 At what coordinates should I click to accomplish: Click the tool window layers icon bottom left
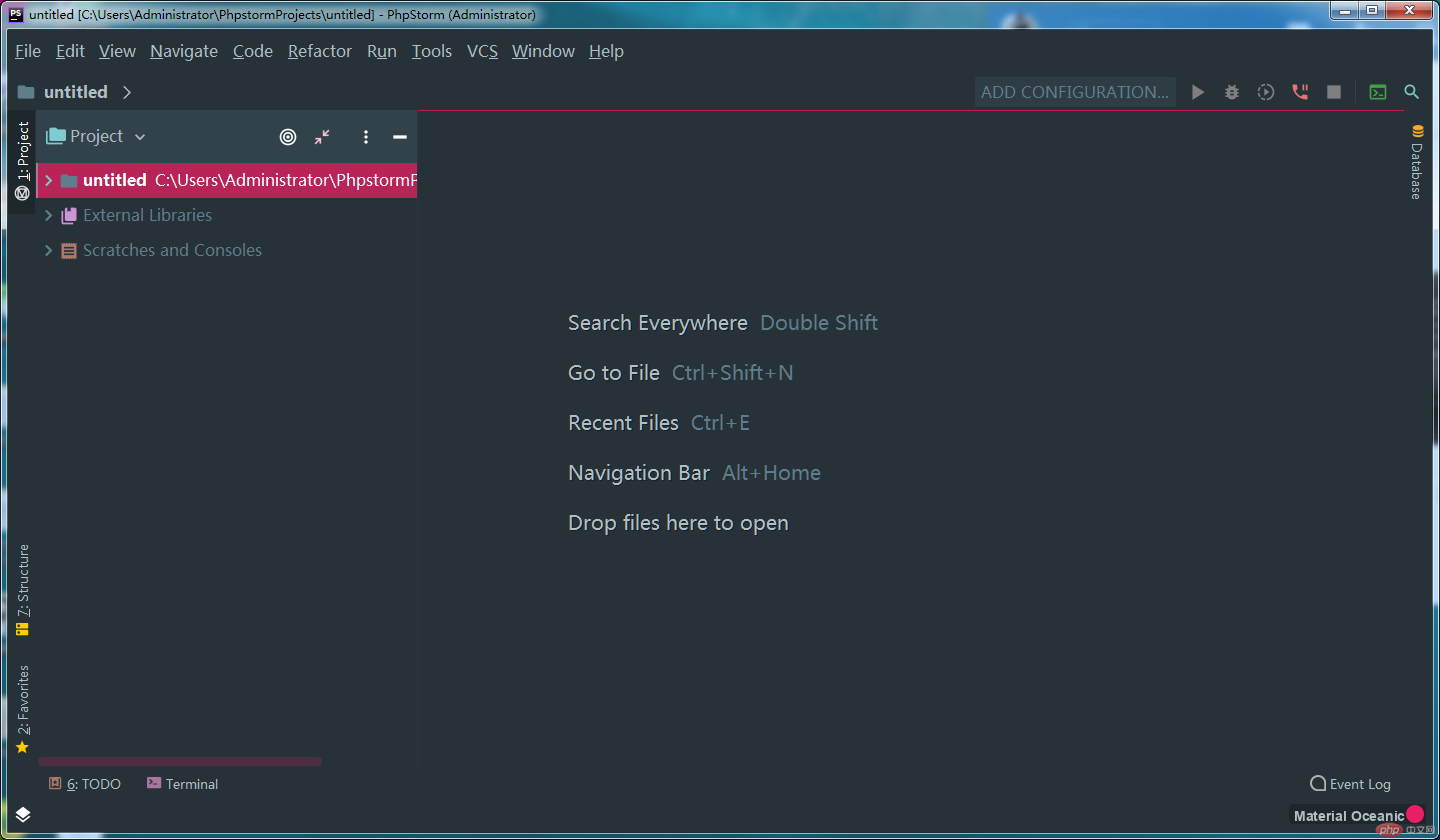click(23, 815)
